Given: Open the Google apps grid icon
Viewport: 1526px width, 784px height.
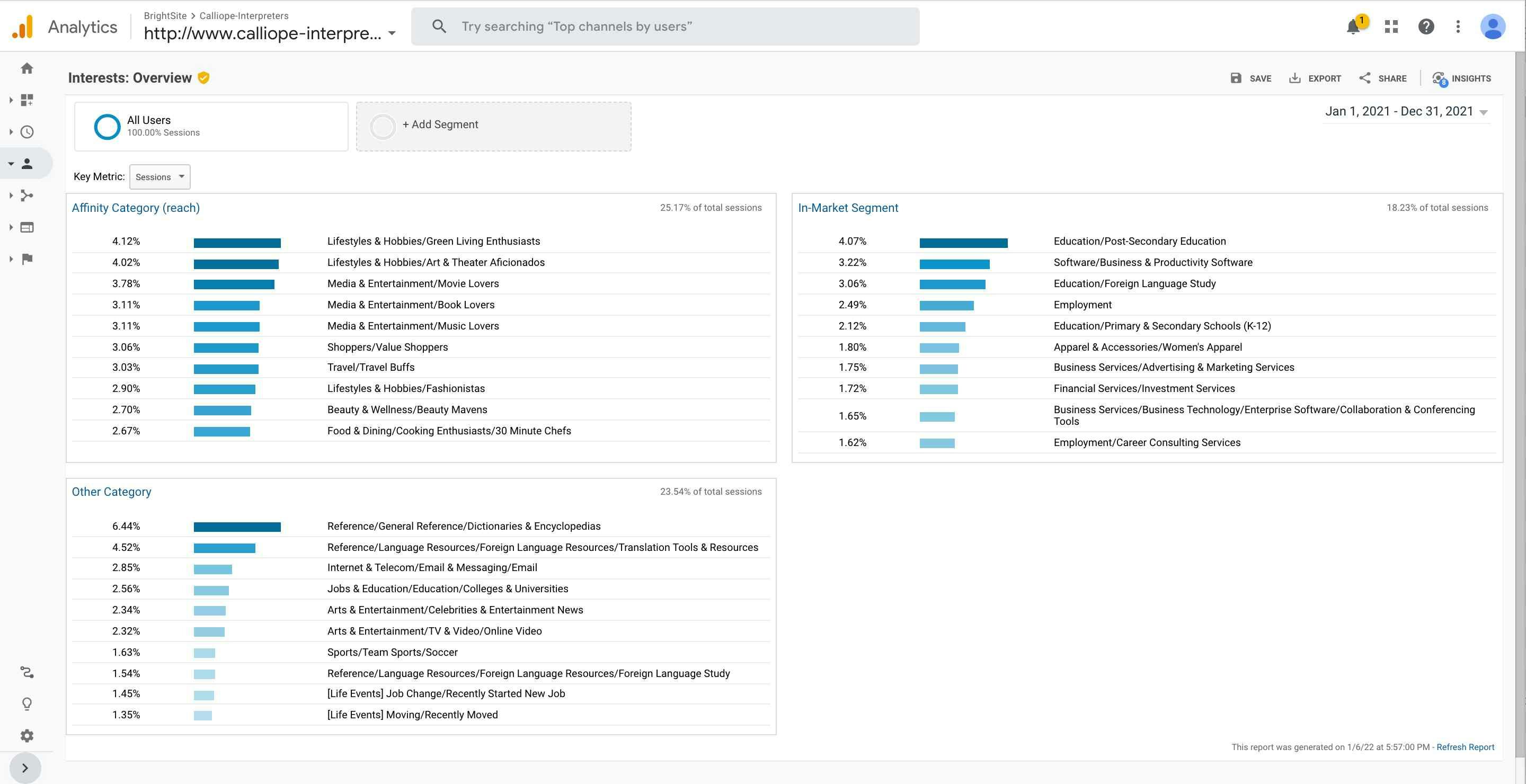Looking at the screenshot, I should point(1391,26).
